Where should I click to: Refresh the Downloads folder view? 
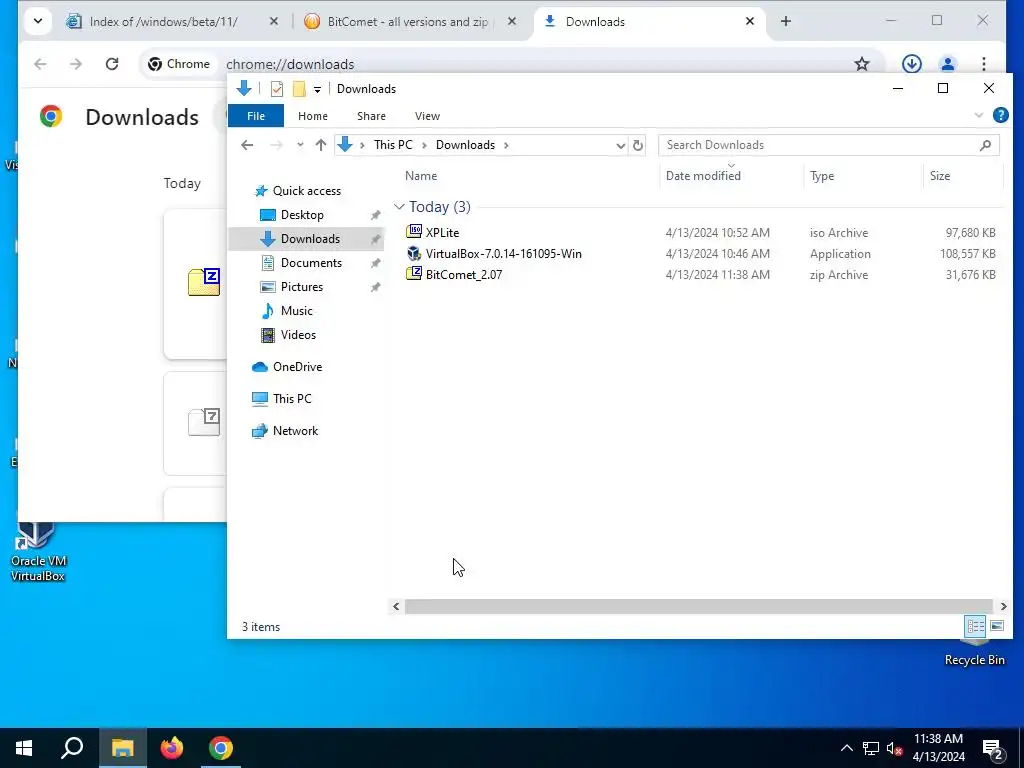coord(638,145)
